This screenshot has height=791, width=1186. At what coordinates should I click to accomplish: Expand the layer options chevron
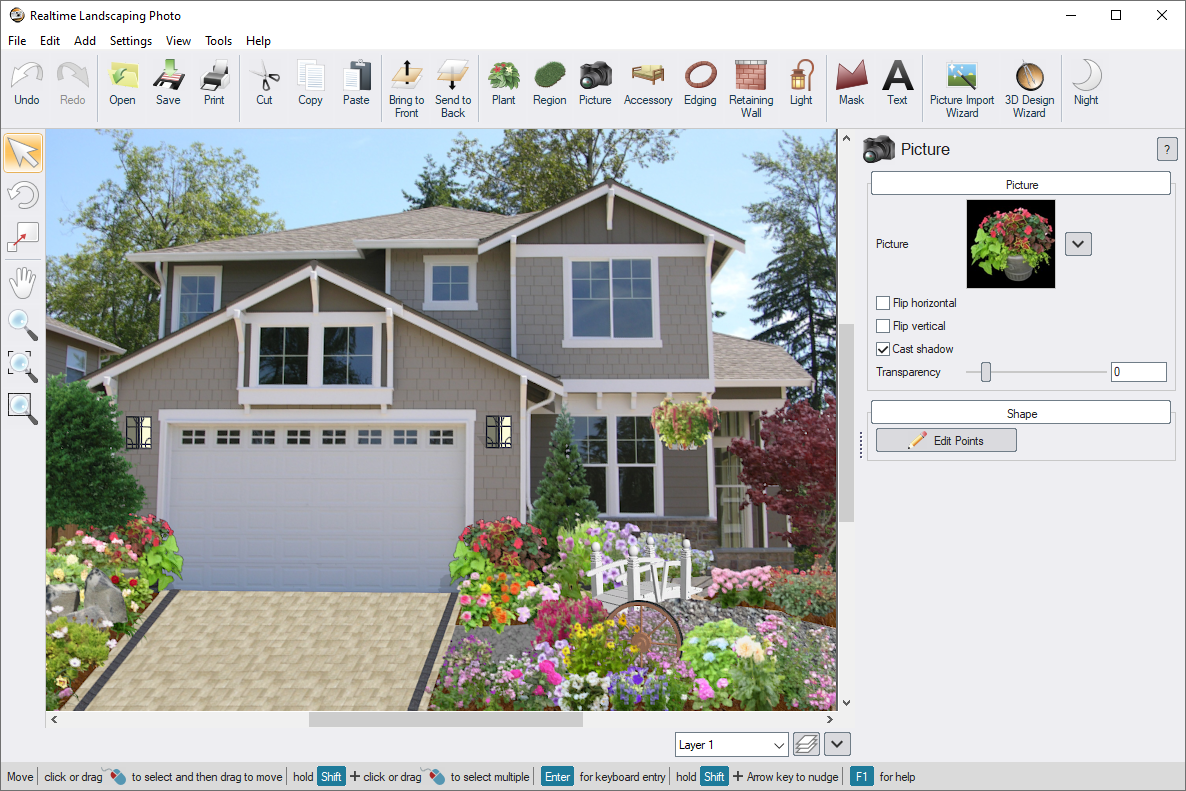coord(836,744)
